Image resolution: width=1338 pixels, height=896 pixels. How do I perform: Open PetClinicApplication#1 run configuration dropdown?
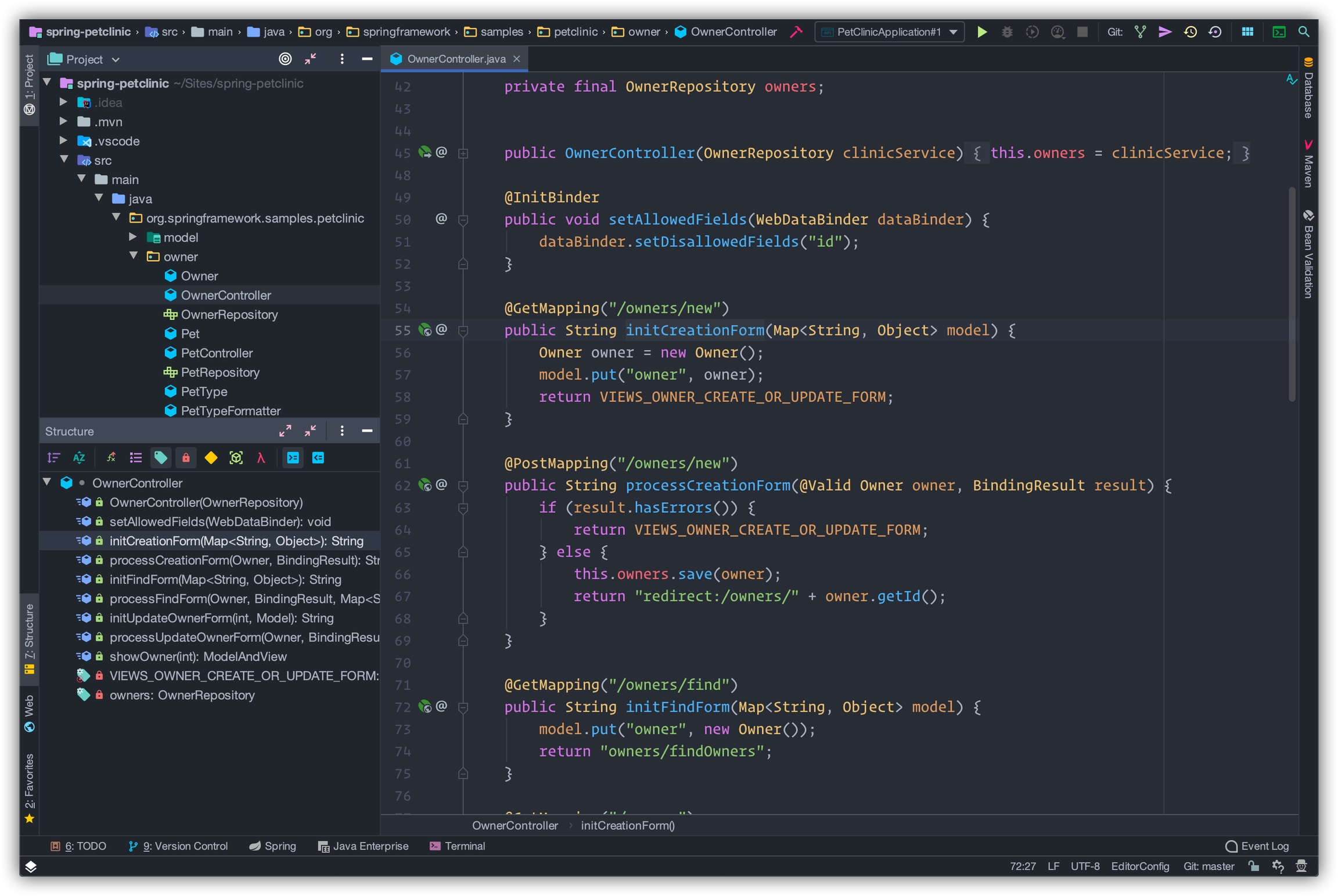[x=889, y=32]
